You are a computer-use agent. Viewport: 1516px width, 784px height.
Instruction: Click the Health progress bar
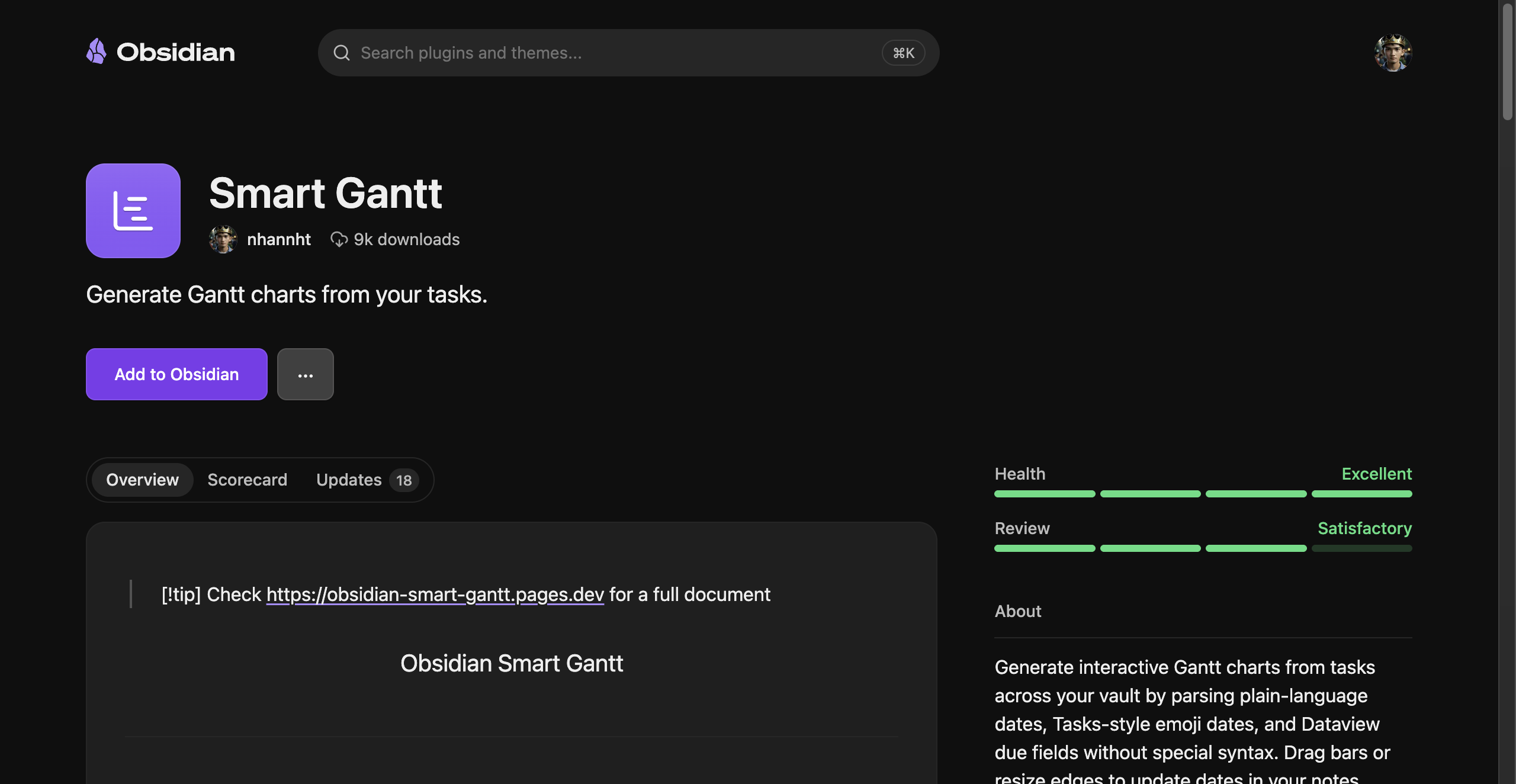tap(1203, 494)
